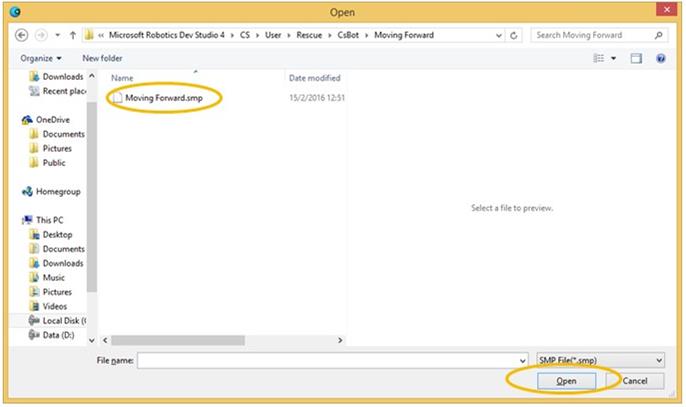The height and width of the screenshot is (407, 686).
Task: Open the Organize menu
Action: coord(40,59)
